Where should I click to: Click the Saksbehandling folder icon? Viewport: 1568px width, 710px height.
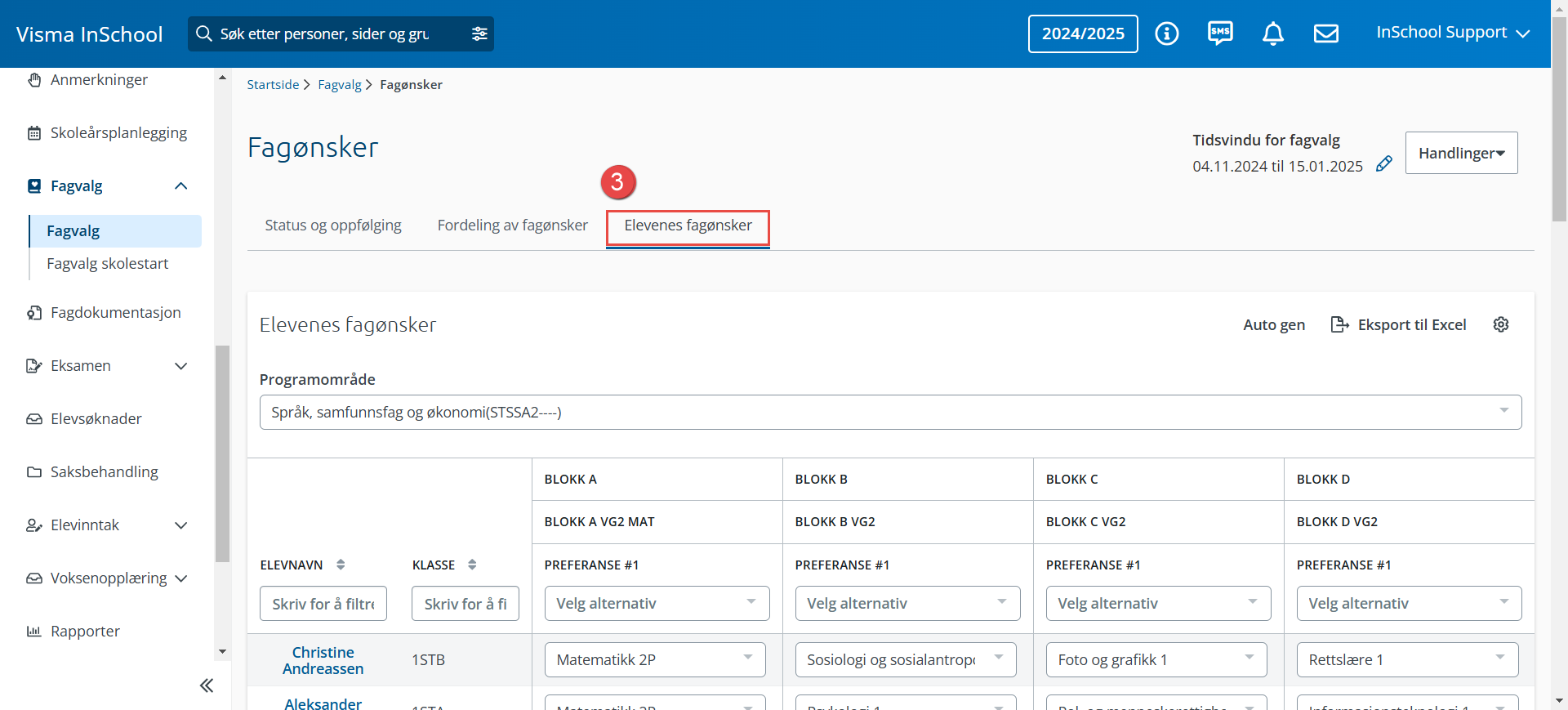(34, 472)
